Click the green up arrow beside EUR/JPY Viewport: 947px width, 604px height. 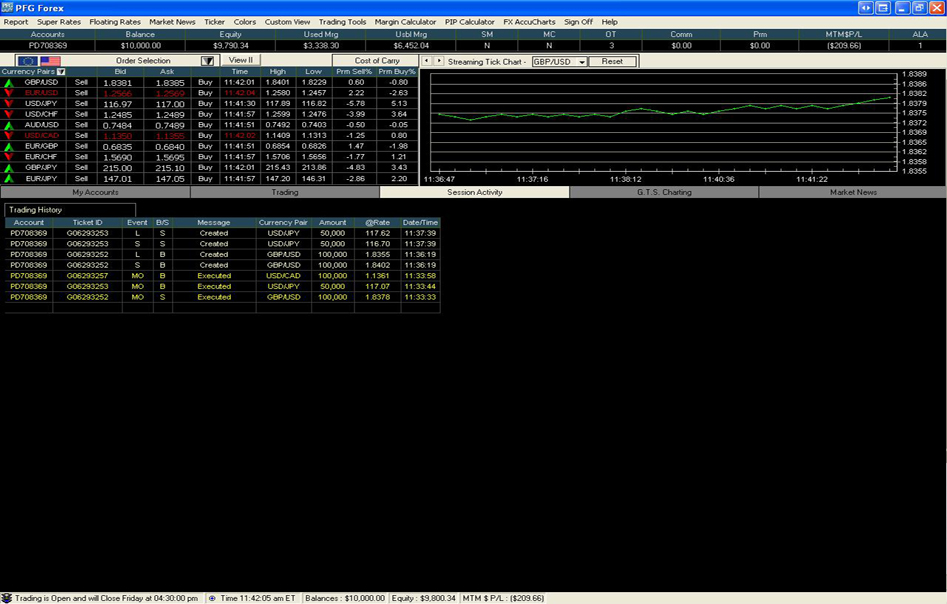coord(8,179)
